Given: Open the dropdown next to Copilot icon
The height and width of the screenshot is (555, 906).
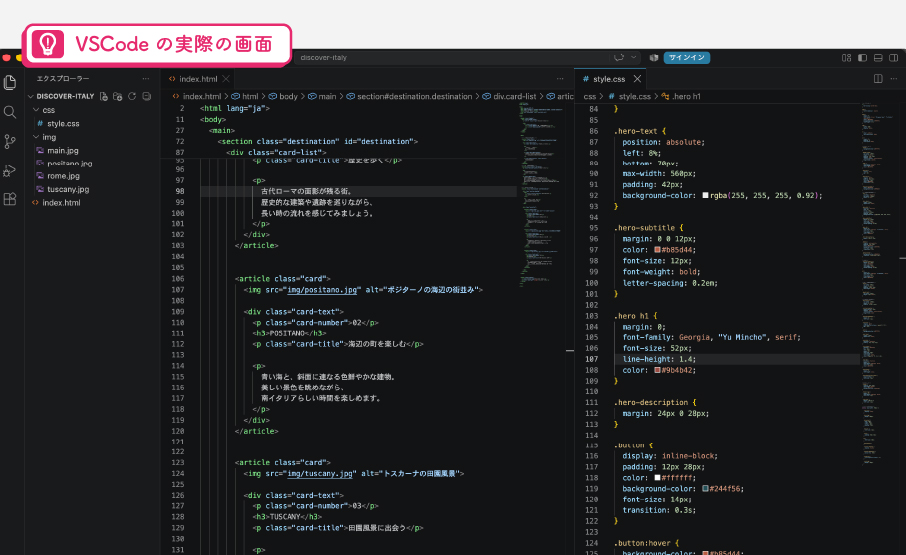Looking at the screenshot, I should pyautogui.click(x=634, y=58).
